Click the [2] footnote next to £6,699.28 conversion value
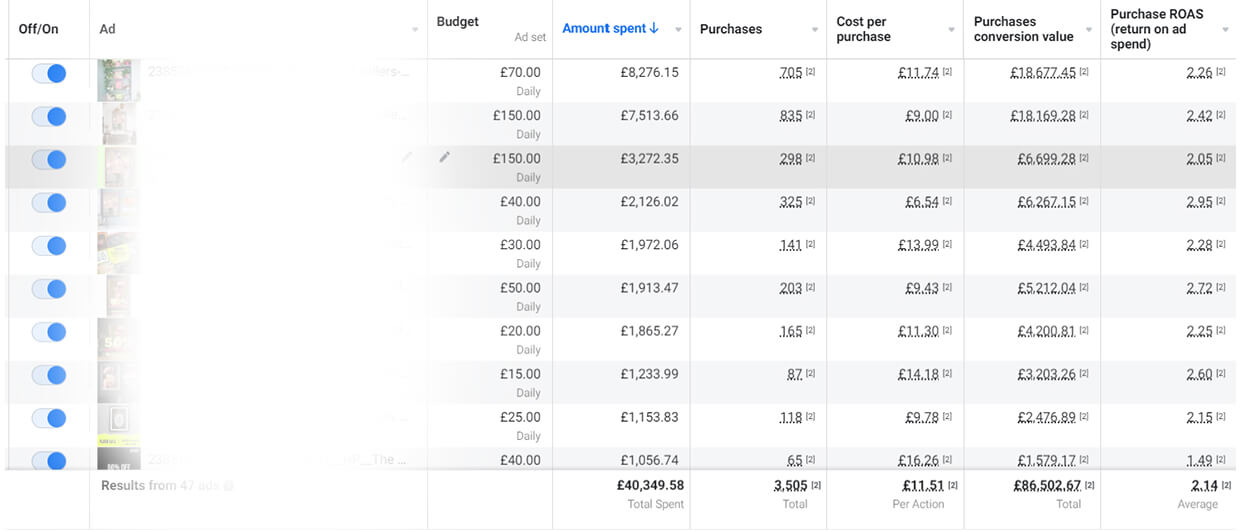The height and width of the screenshot is (532, 1243). (1084, 158)
